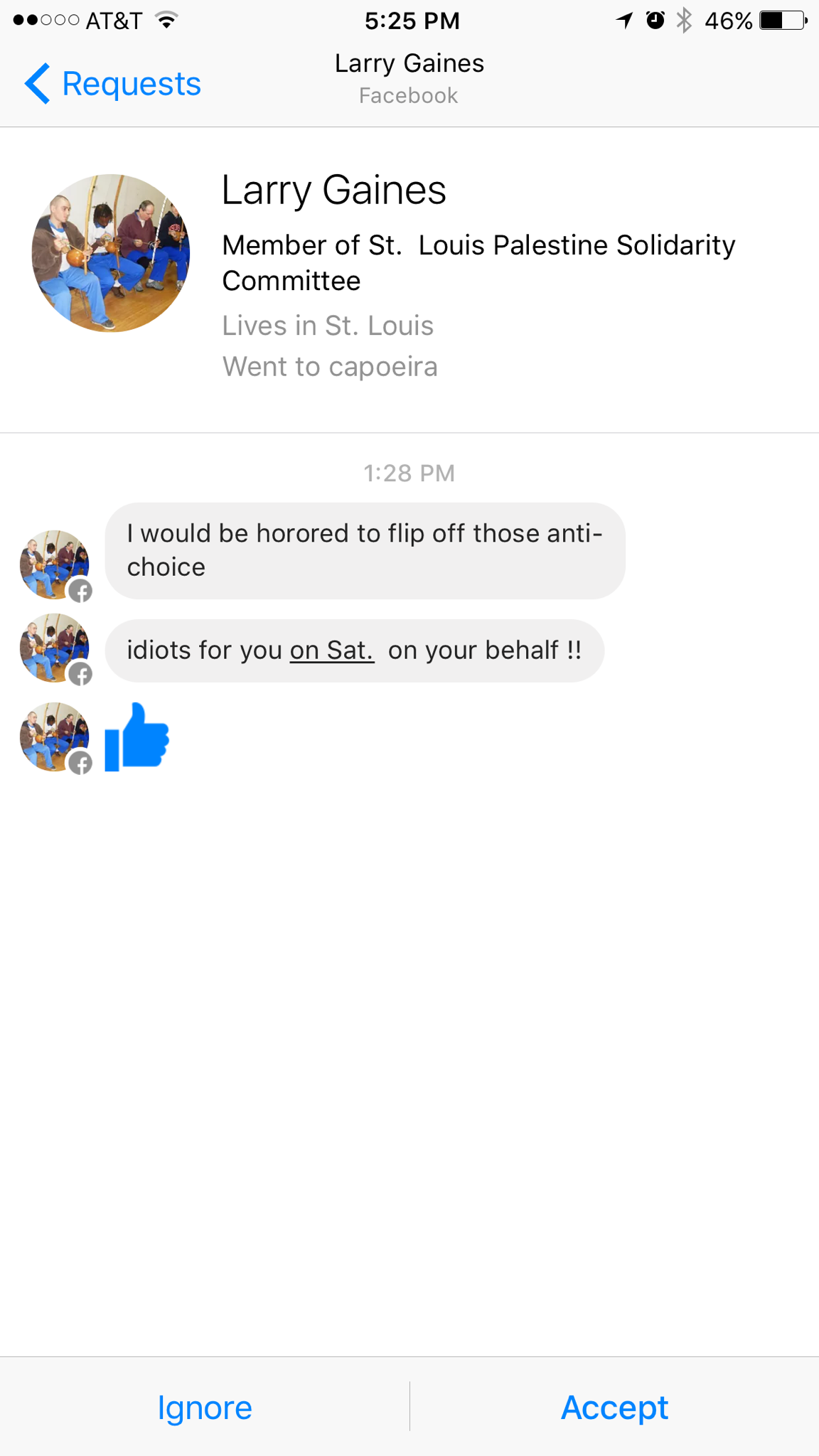Tap the Bluetooth status icon

(684, 21)
